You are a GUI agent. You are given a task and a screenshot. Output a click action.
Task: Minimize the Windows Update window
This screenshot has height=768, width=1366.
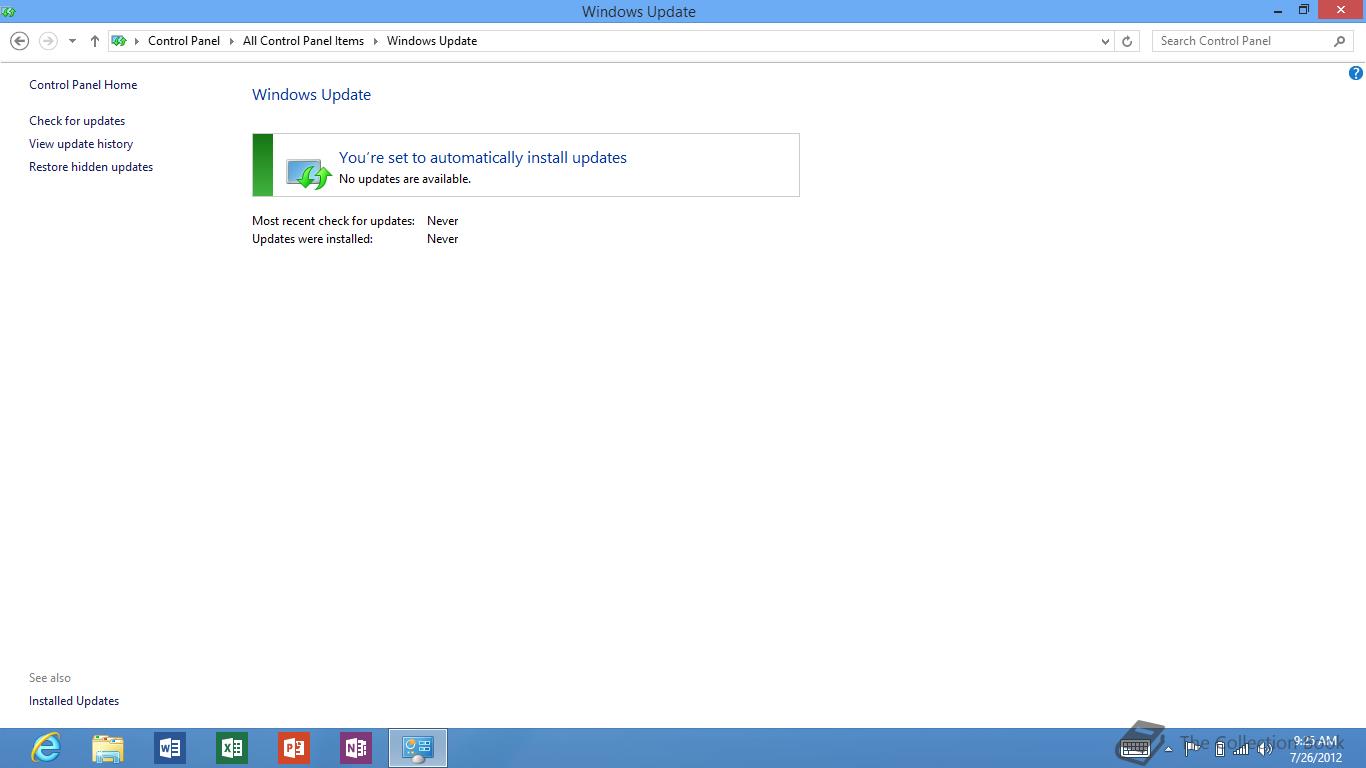[x=1278, y=10]
